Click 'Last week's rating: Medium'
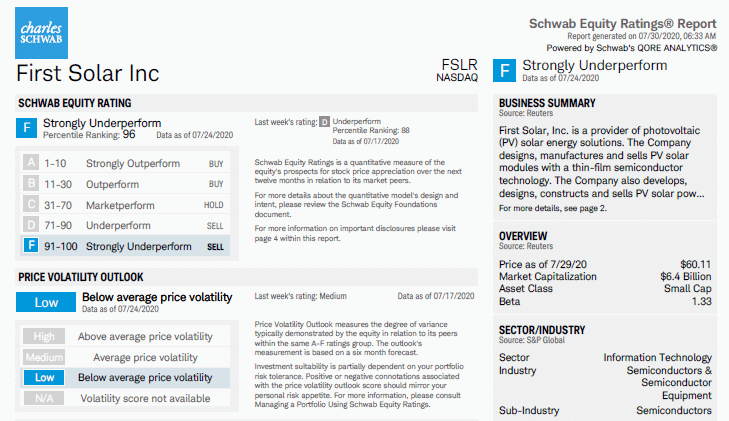 300,296
